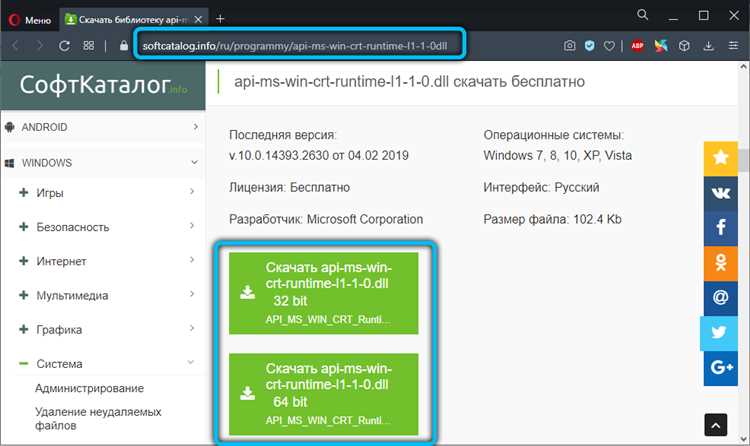Image resolution: width=750 pixels, height=446 pixels.
Task: Select the Размер файла: 102.4 Kb text
Action: coord(552,219)
